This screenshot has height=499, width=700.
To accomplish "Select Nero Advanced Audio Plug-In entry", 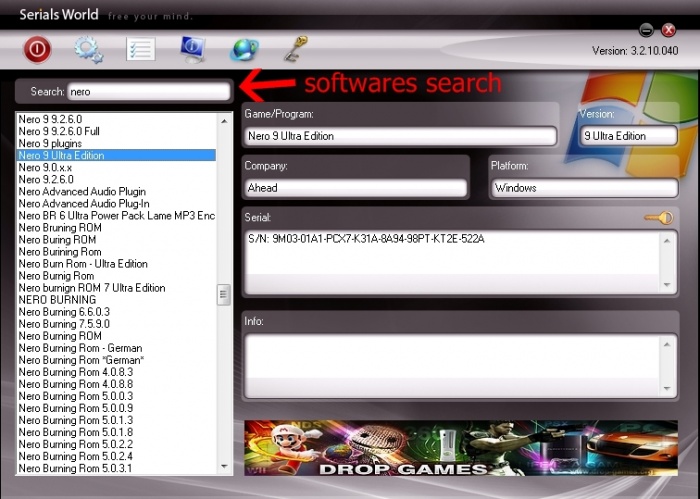I will (x=117, y=204).
